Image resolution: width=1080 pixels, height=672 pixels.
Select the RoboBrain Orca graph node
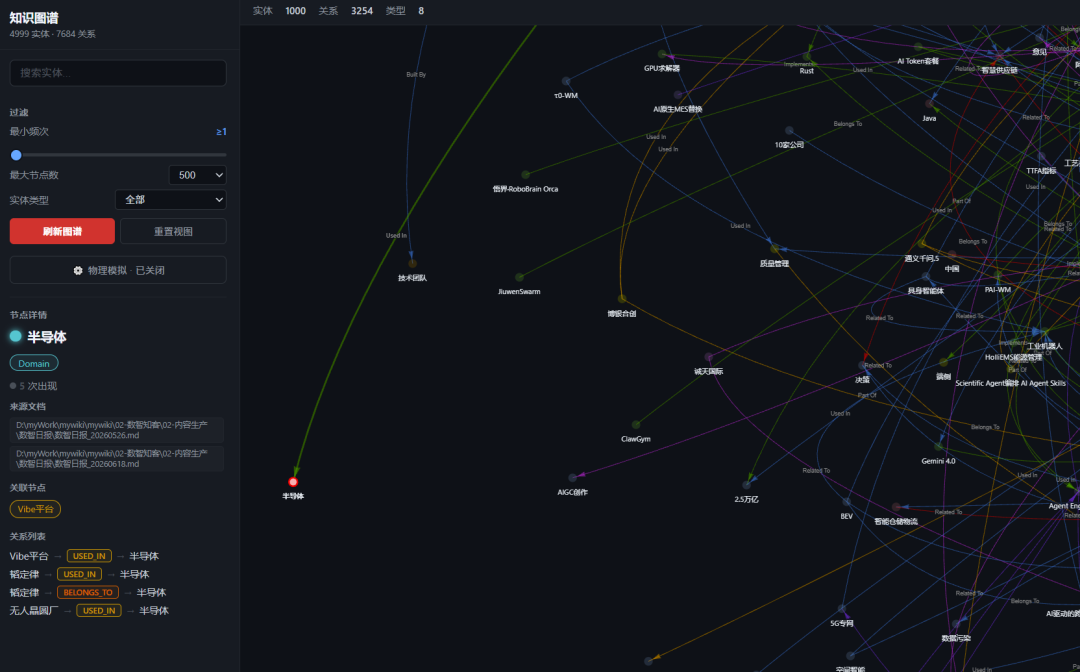(x=526, y=175)
